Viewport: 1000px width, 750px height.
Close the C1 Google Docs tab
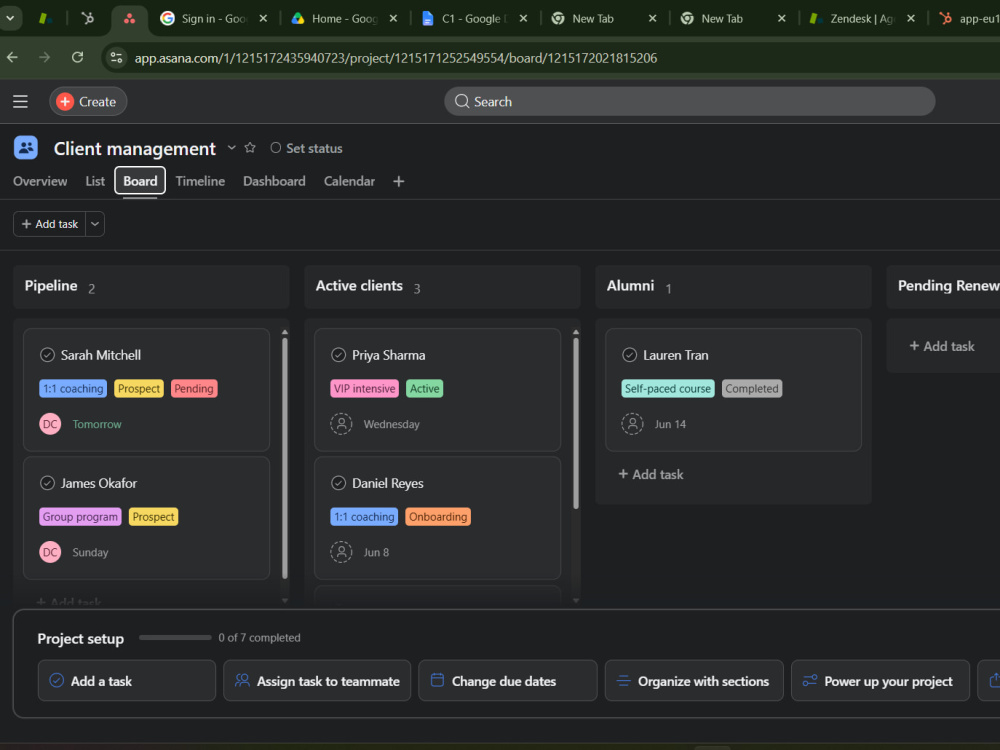pyautogui.click(x=523, y=18)
